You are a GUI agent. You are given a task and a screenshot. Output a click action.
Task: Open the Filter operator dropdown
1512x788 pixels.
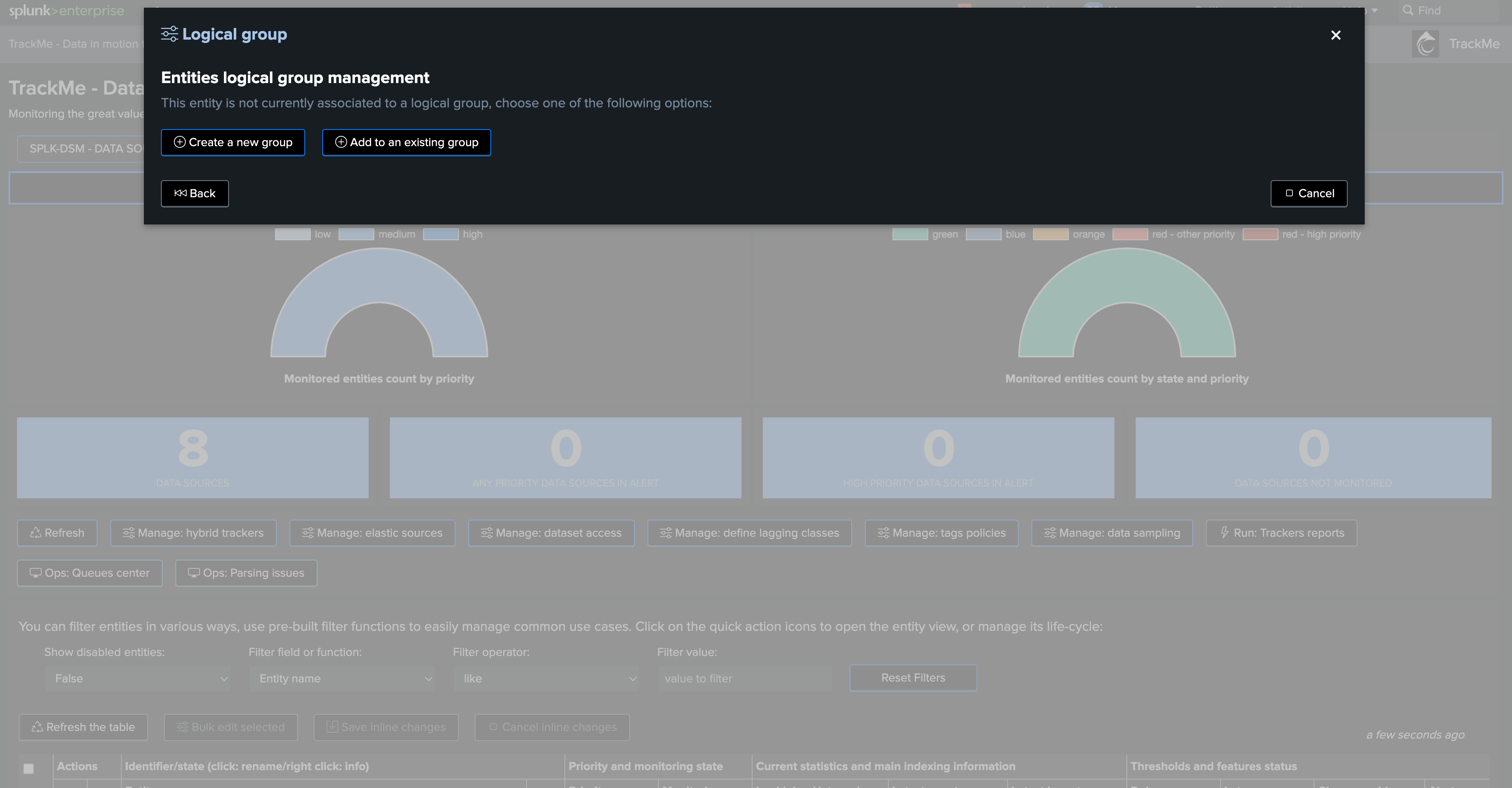click(x=547, y=678)
